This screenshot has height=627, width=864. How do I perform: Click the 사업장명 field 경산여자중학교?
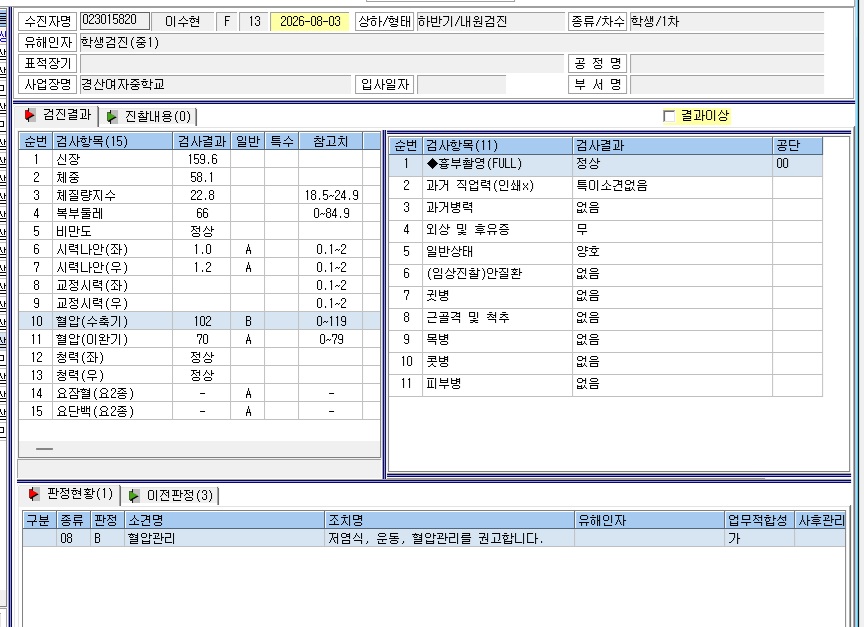click(x=215, y=84)
